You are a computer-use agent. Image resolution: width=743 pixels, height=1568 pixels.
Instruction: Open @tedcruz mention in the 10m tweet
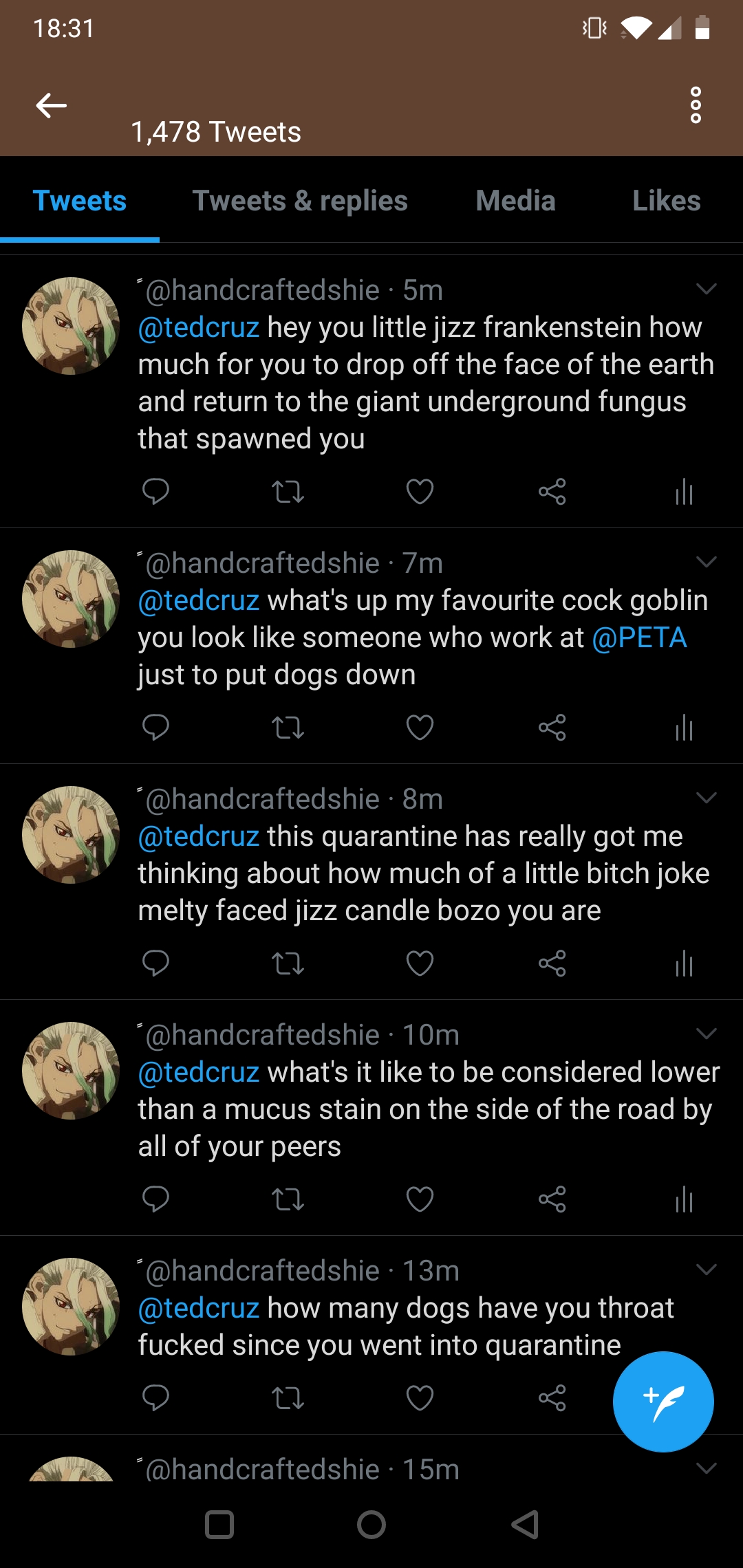tap(199, 1072)
